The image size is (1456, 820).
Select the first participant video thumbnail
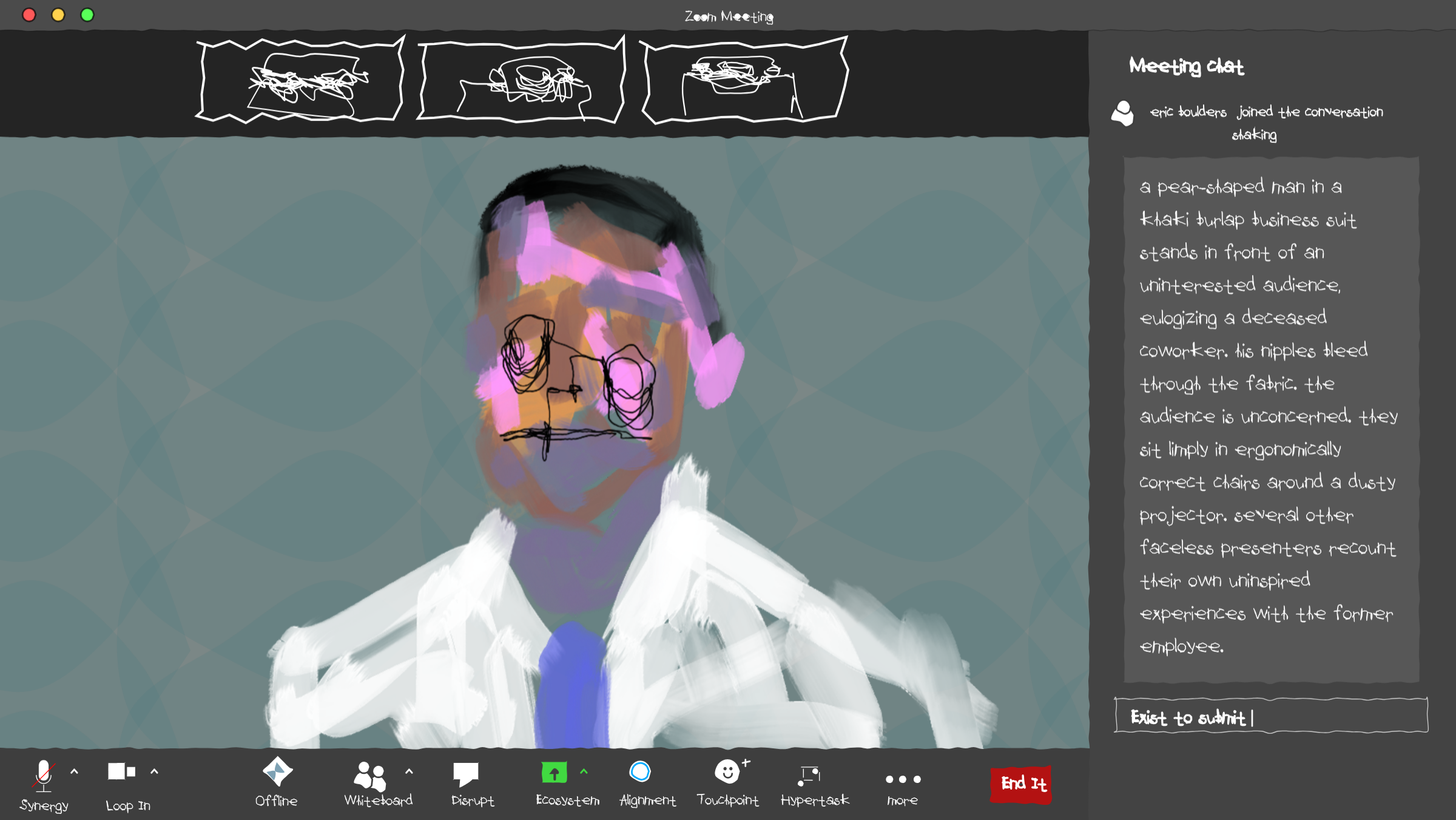point(300,80)
